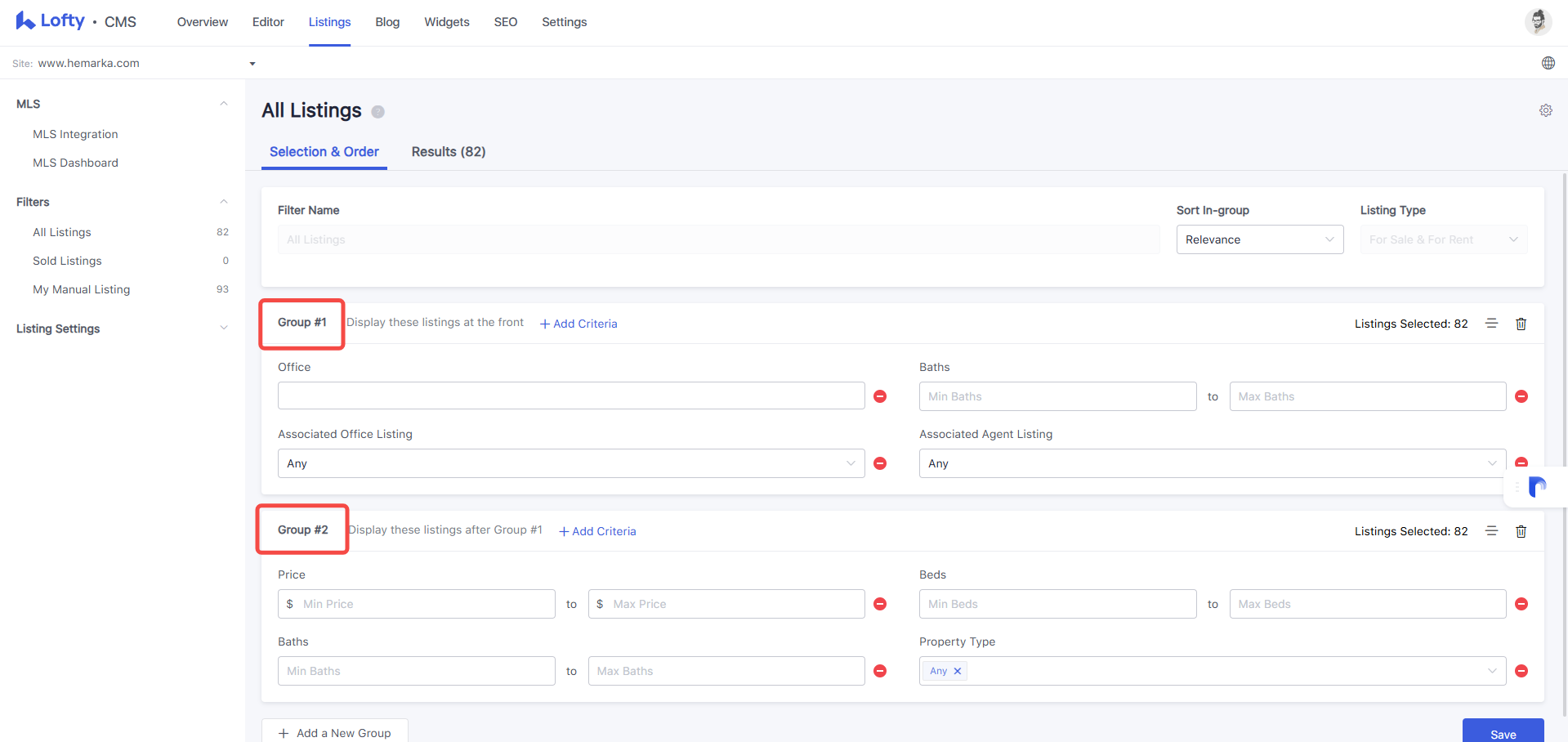Image resolution: width=1568 pixels, height=742 pixels.
Task: Remove the Baths criteria in Group #1
Action: 1521,396
